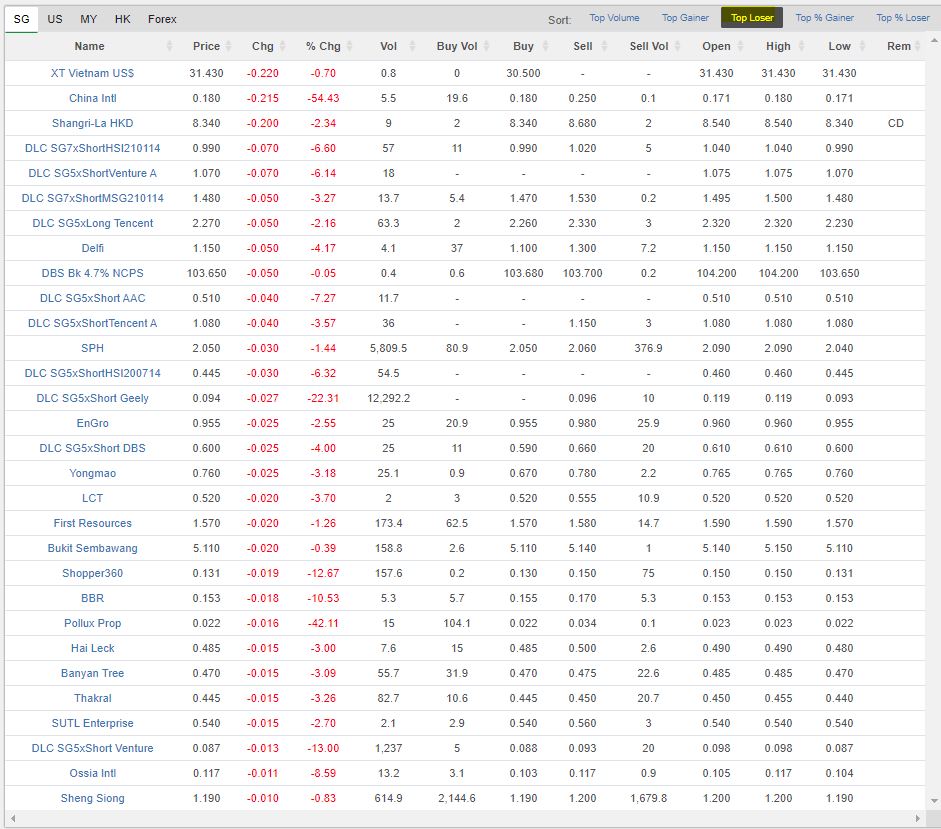
Task: Sort table by Buy Vol column arrows
Action: pyautogui.click(x=486, y=46)
